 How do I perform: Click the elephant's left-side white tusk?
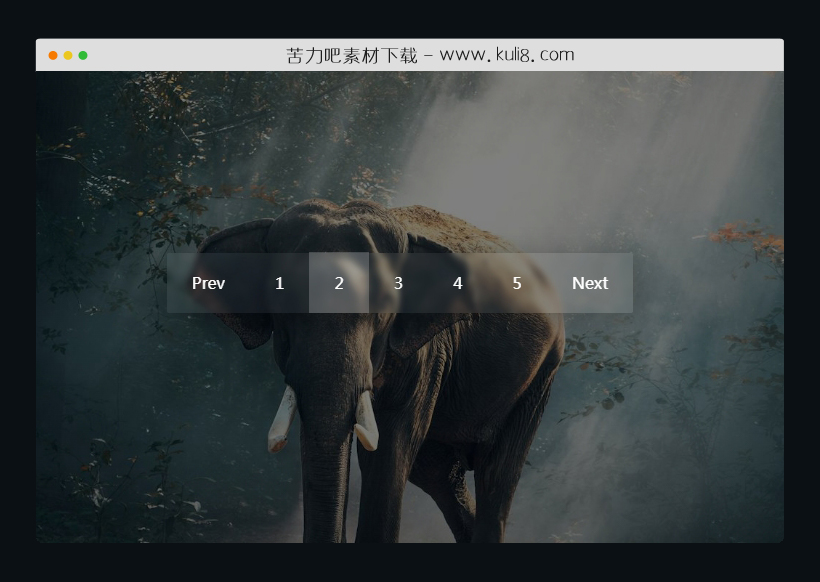click(282, 418)
